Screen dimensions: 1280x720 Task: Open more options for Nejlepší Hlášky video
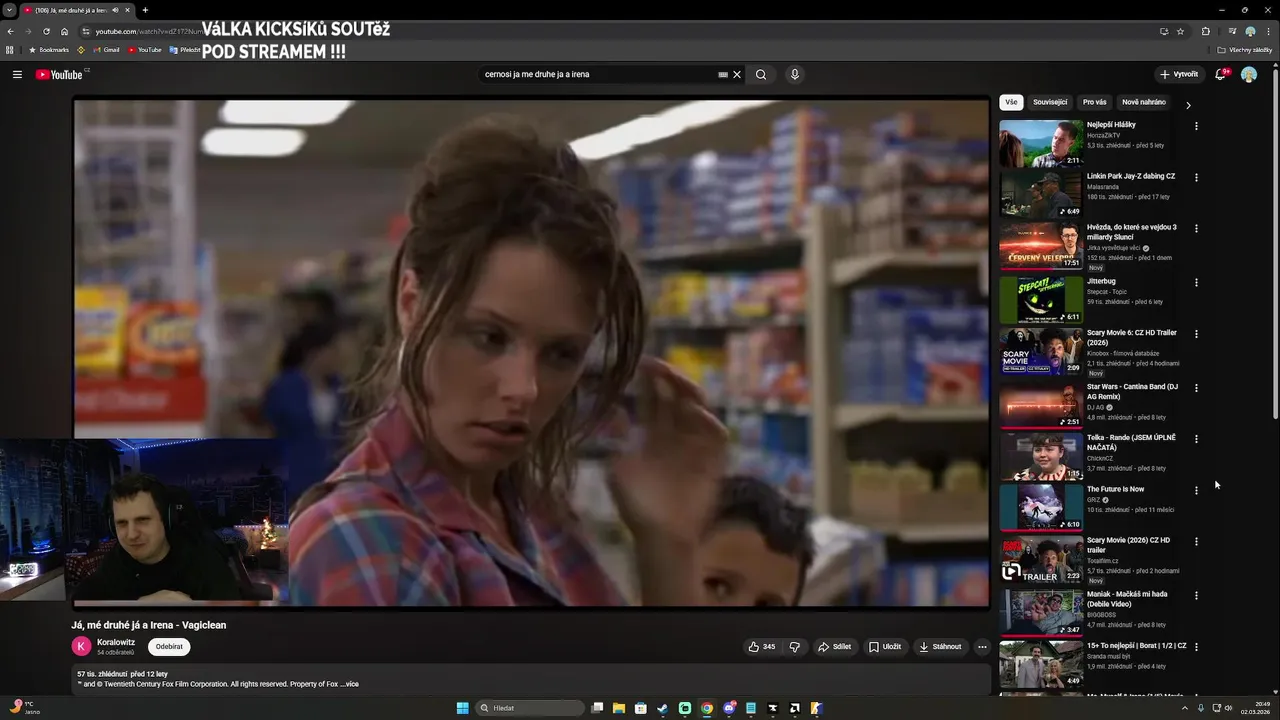tap(1196, 126)
